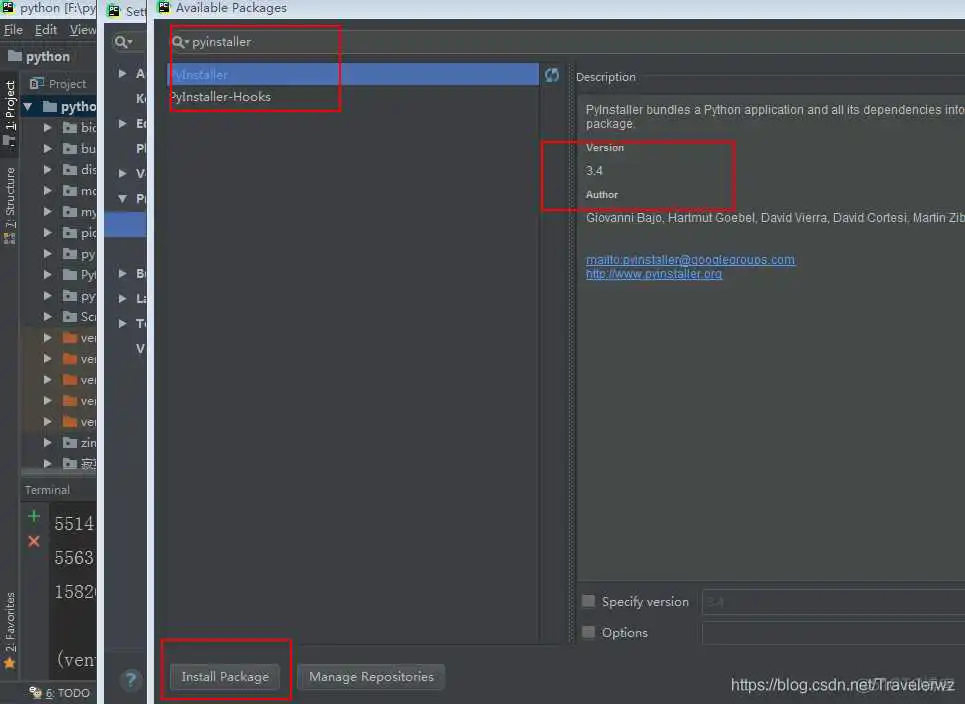Click the reload packages list icon
Viewport: 965px width, 704px height.
coord(552,75)
